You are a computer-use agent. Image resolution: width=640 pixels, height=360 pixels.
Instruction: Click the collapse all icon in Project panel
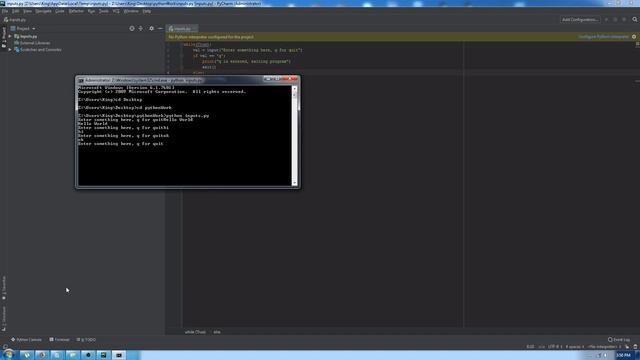point(141,29)
